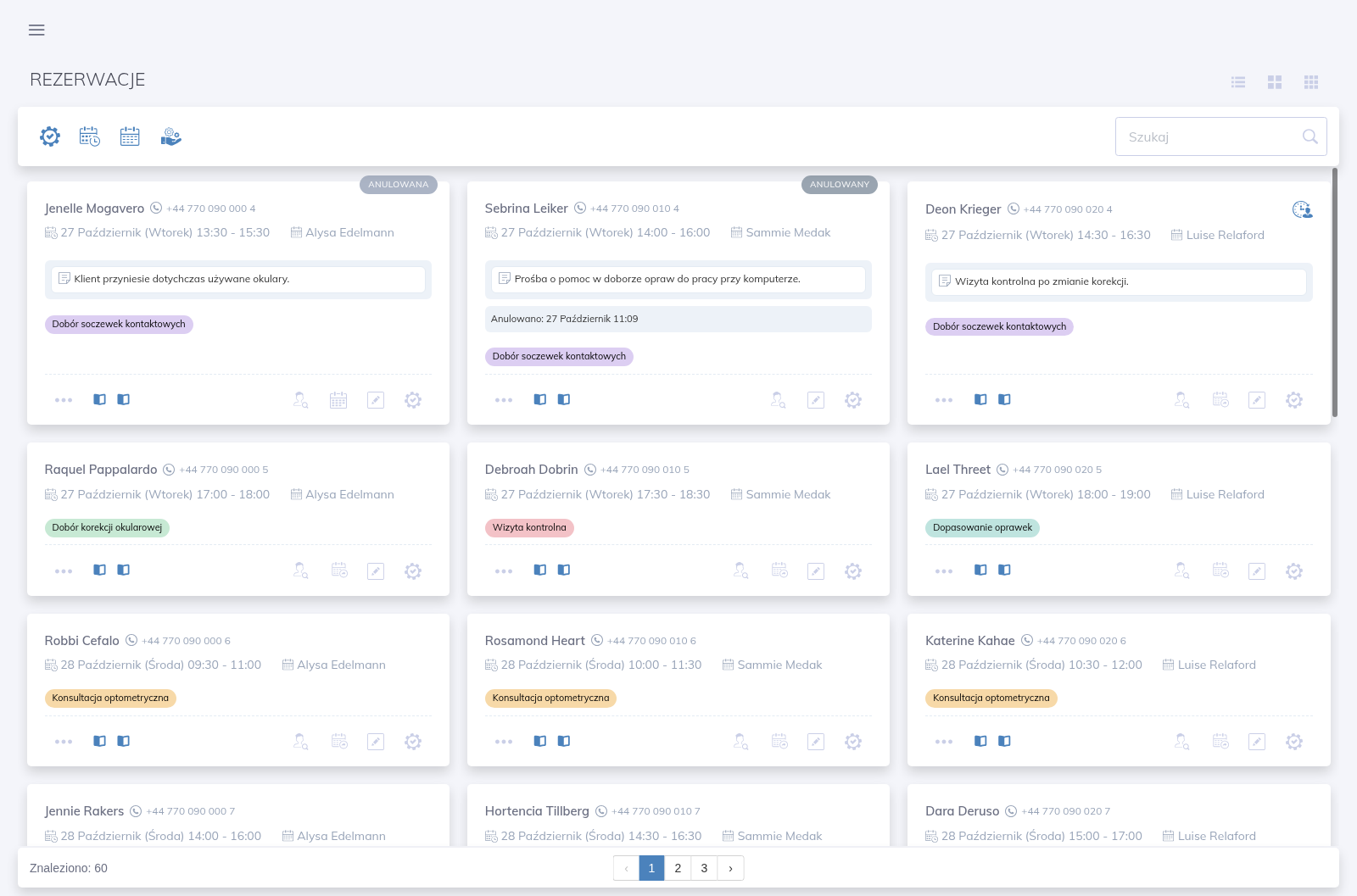Click the calendar grid toolbar icon

tap(130, 136)
